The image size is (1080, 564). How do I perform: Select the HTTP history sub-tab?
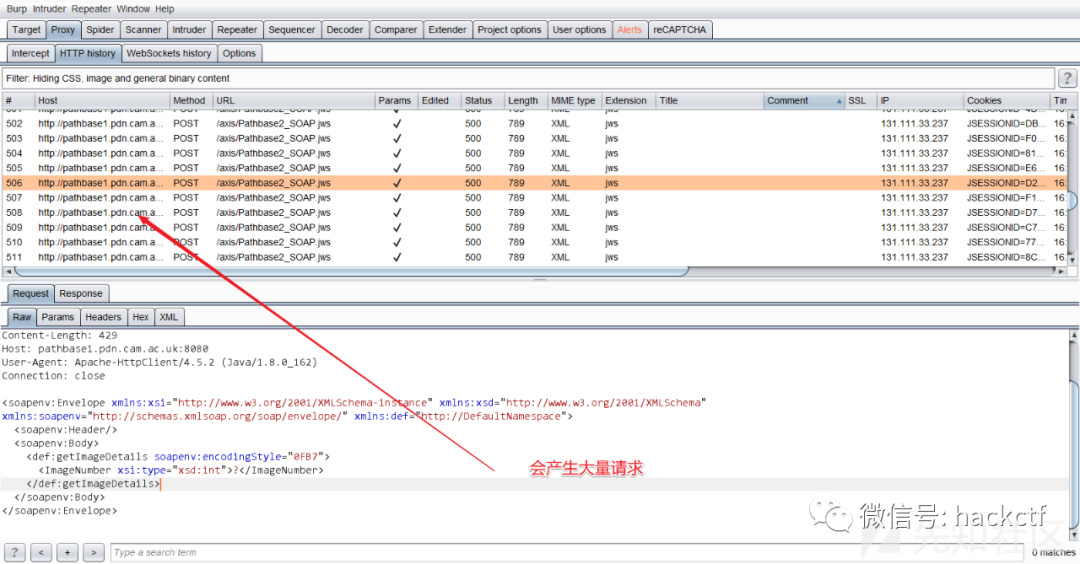pyautogui.click(x=87, y=53)
